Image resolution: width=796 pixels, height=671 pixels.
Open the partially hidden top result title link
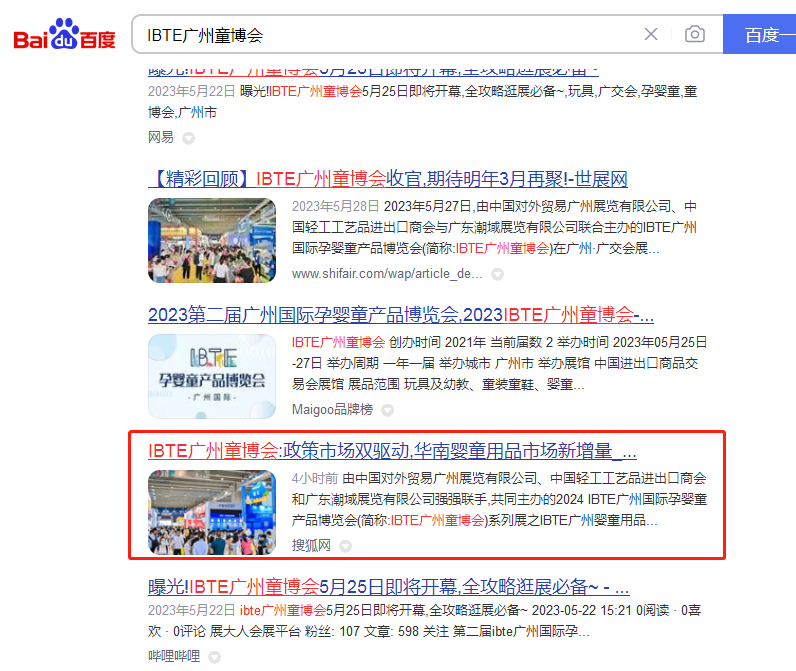373,71
